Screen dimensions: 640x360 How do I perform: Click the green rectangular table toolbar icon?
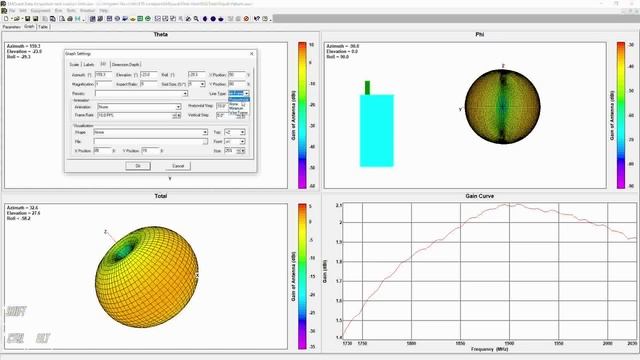click(140, 19)
